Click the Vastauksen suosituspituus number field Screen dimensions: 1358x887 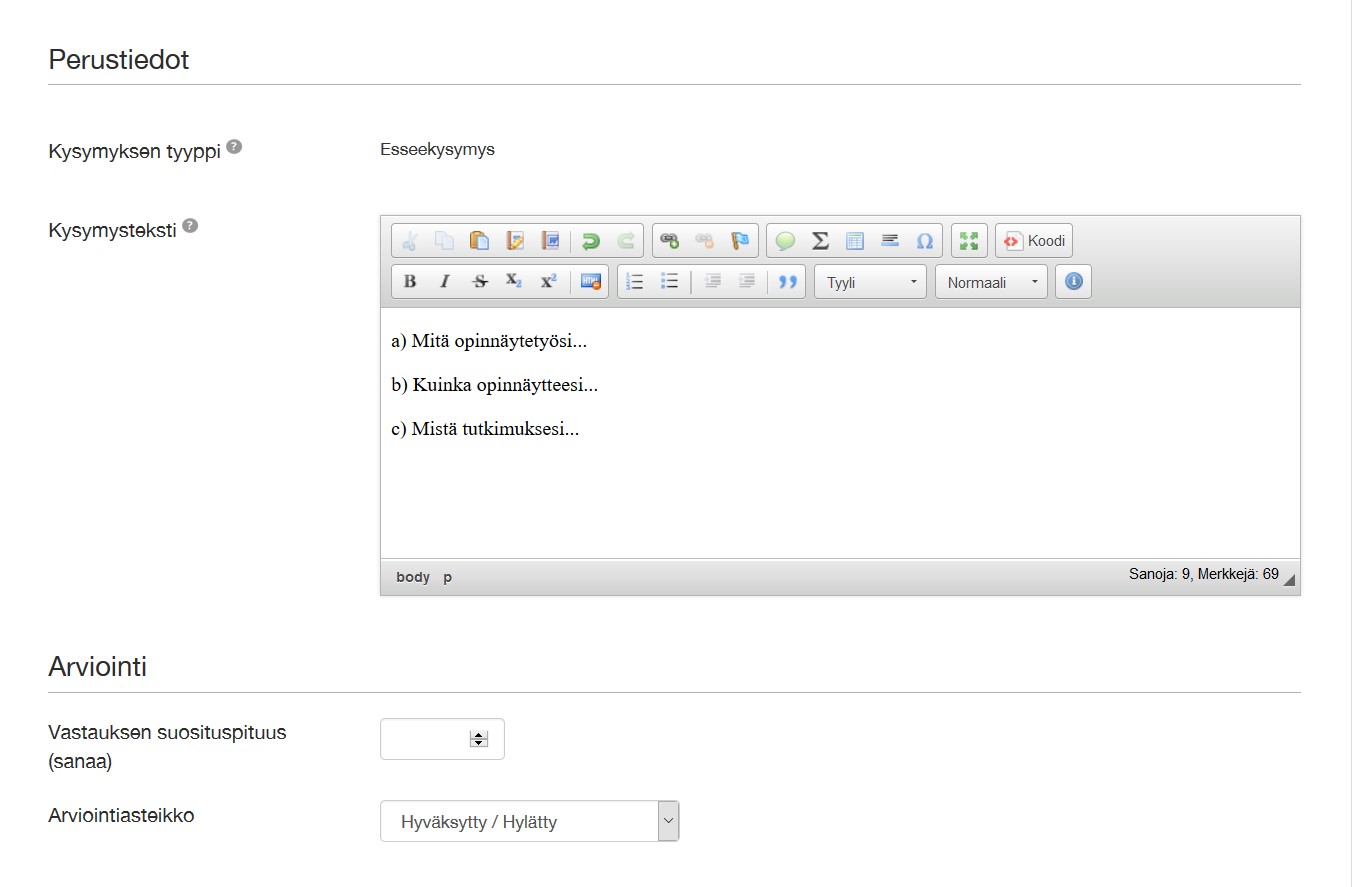(442, 739)
